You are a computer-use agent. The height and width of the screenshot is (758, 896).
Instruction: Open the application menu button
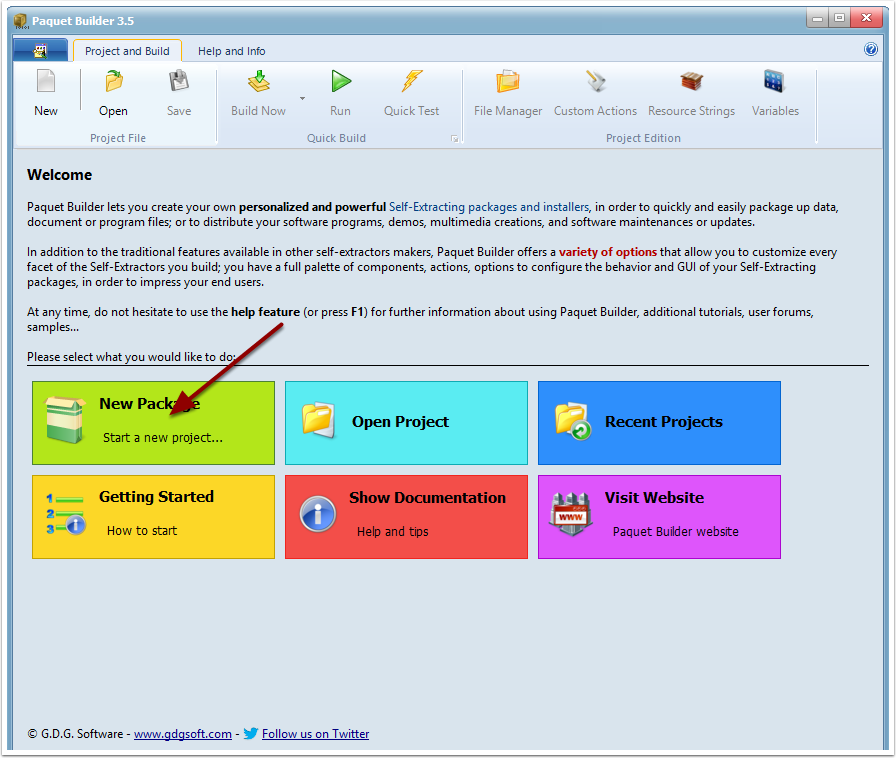[41, 50]
